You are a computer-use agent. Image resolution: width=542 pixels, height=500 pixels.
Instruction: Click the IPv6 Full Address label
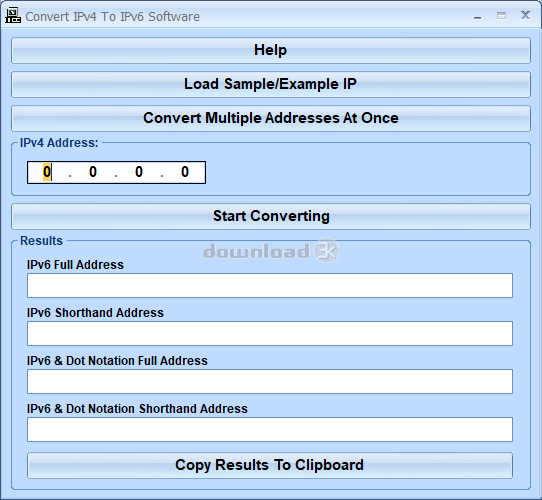click(x=75, y=265)
